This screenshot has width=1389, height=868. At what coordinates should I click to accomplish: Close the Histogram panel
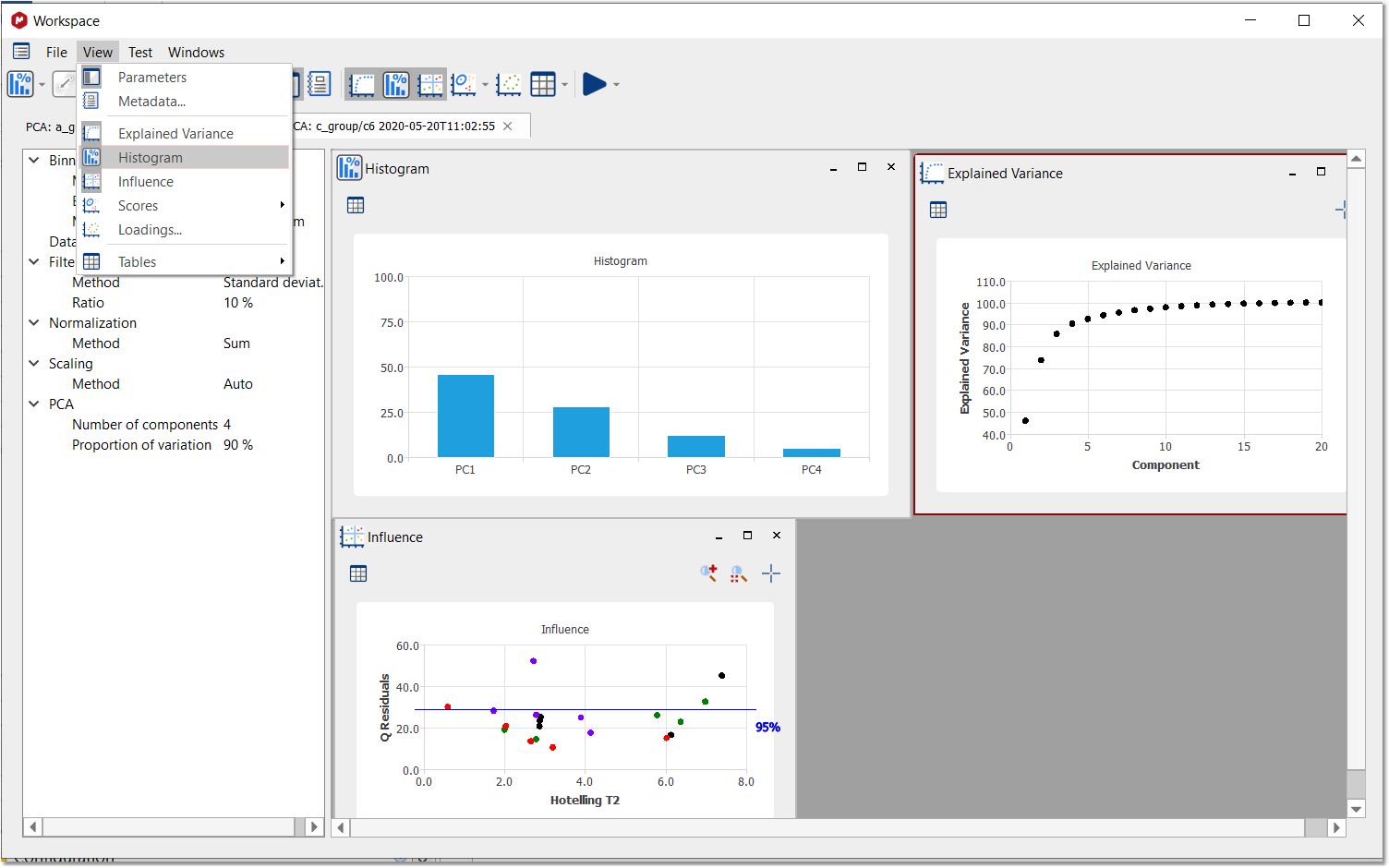tap(891, 167)
